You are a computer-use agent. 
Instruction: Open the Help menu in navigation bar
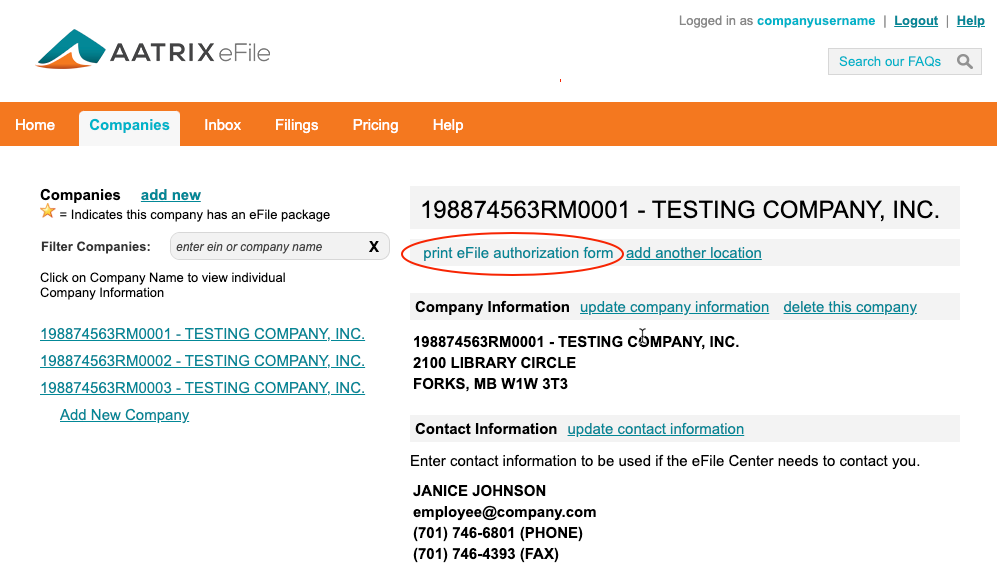click(447, 124)
